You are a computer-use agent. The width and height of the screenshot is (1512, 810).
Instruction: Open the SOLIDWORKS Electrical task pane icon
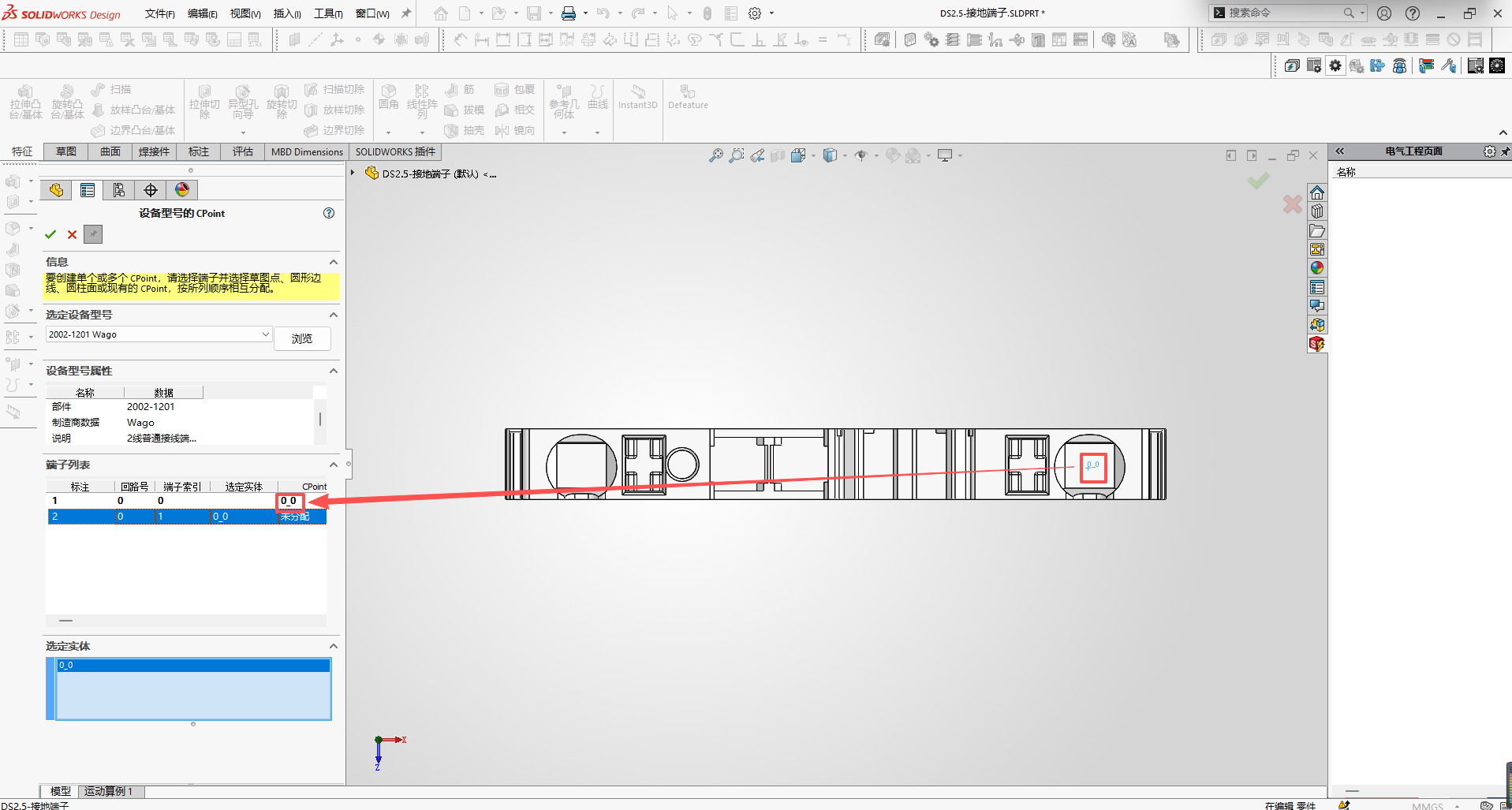[x=1317, y=344]
